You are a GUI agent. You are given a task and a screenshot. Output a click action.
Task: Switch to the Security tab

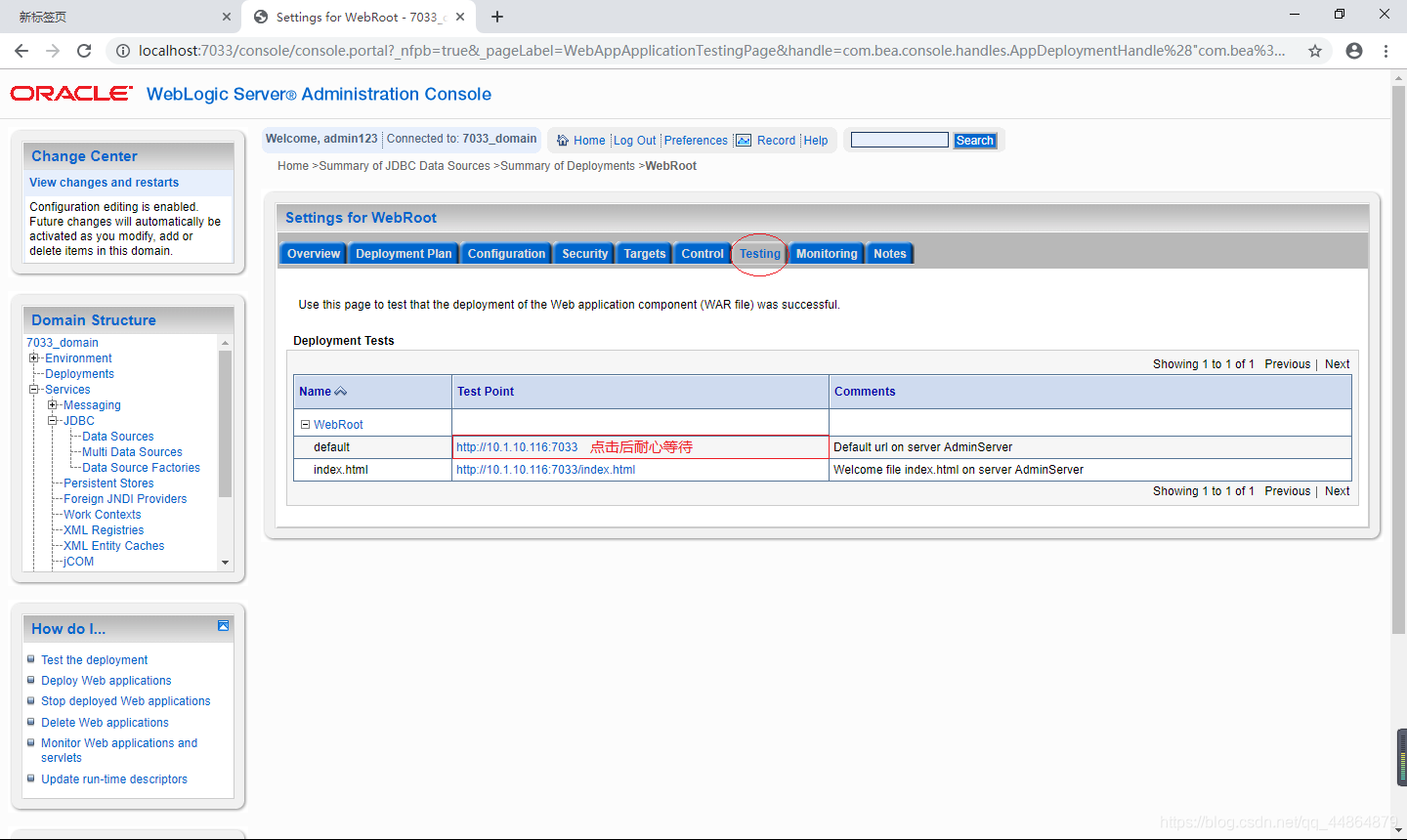584,254
